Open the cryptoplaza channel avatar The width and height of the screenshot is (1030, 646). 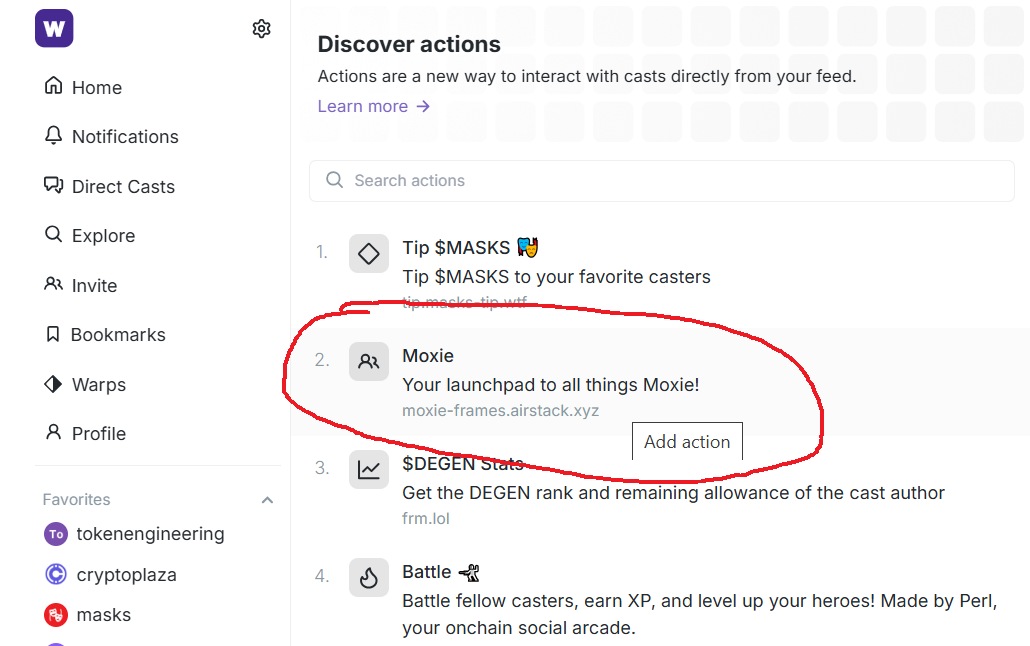56,575
